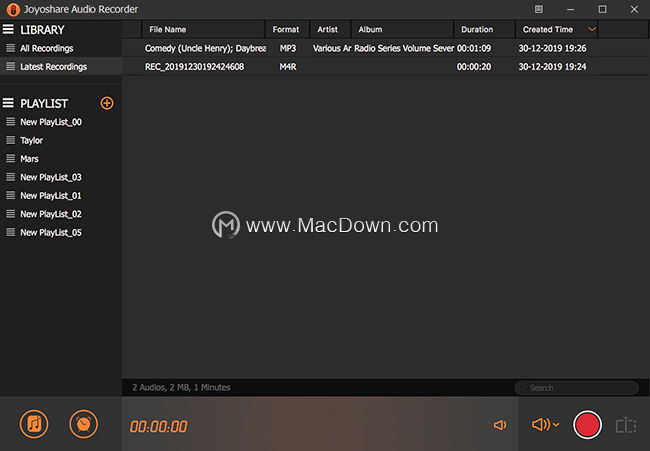Screen dimensions: 650x451
Task: Minimize the Joyoshare window
Action: (571, 9)
